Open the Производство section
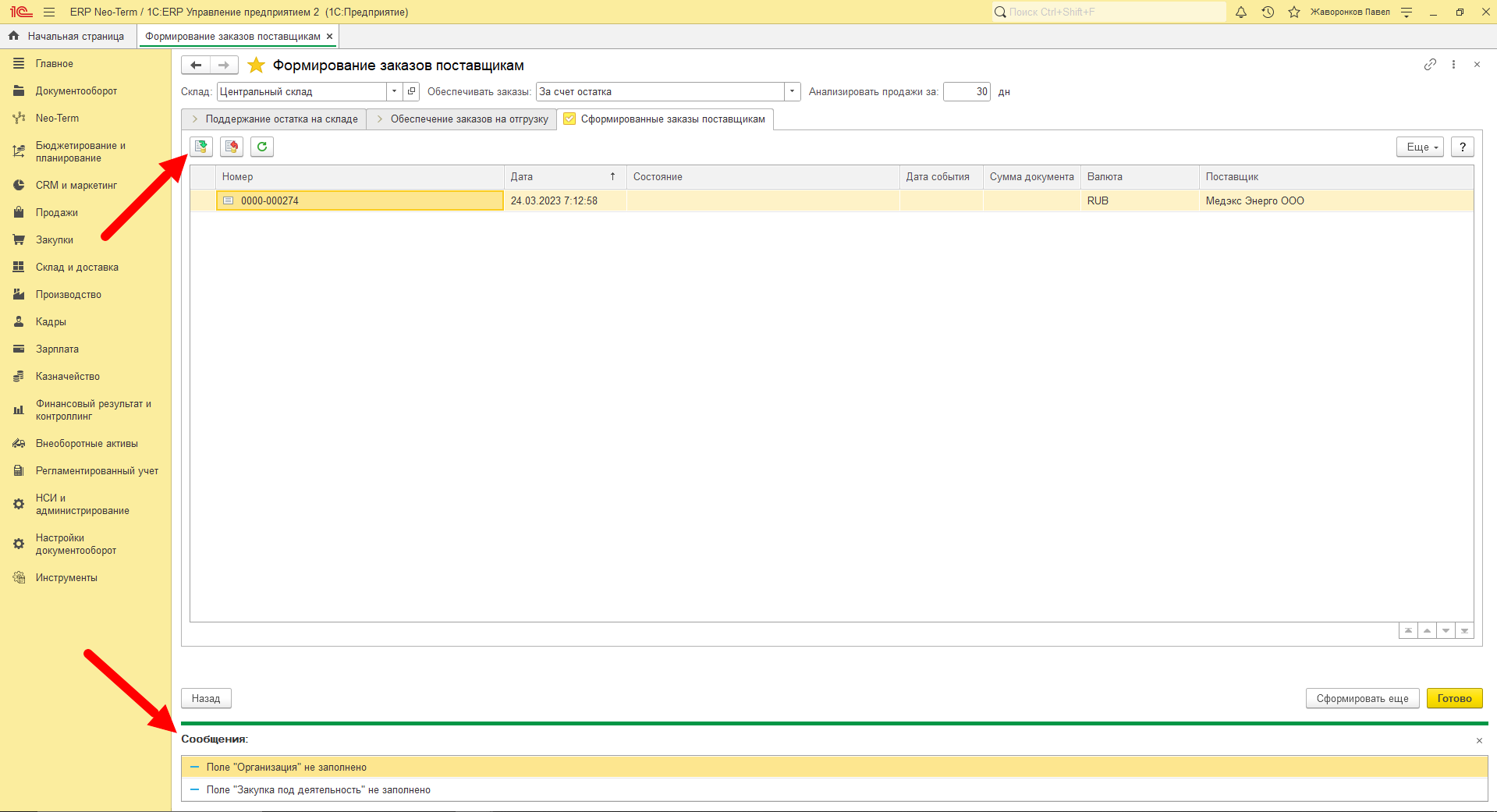Screen dimensions: 1497x812 click(69, 295)
